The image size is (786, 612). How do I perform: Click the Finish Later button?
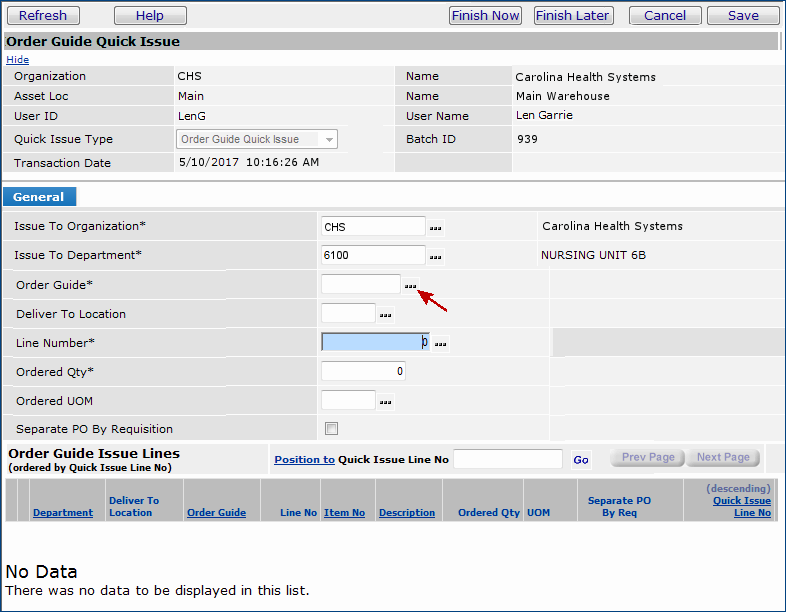(x=573, y=16)
